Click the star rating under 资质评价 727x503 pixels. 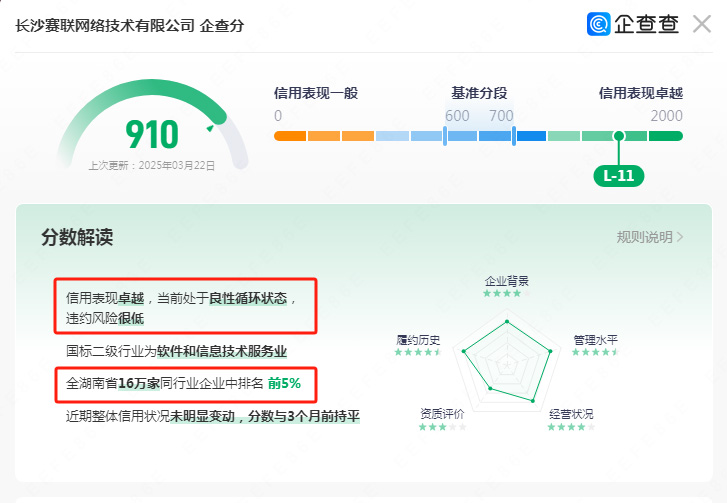[442, 427]
